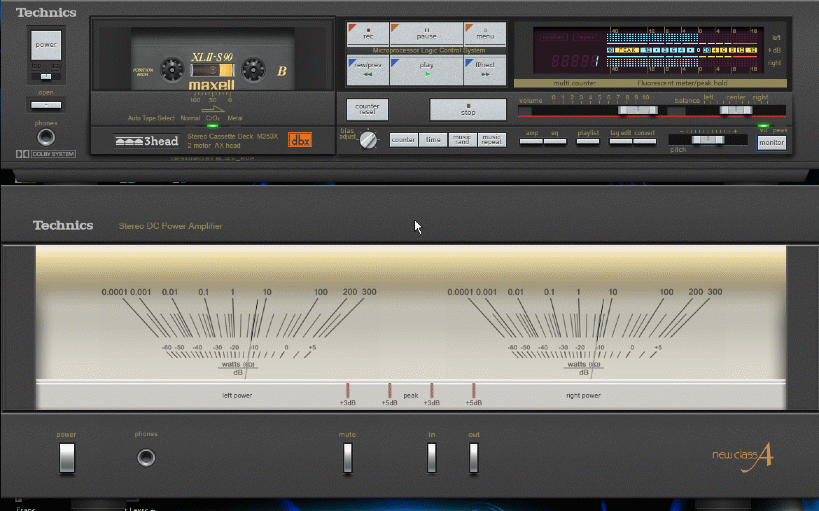Click the 'left power' label
Image resolution: width=819 pixels, height=511 pixels.
point(237,396)
